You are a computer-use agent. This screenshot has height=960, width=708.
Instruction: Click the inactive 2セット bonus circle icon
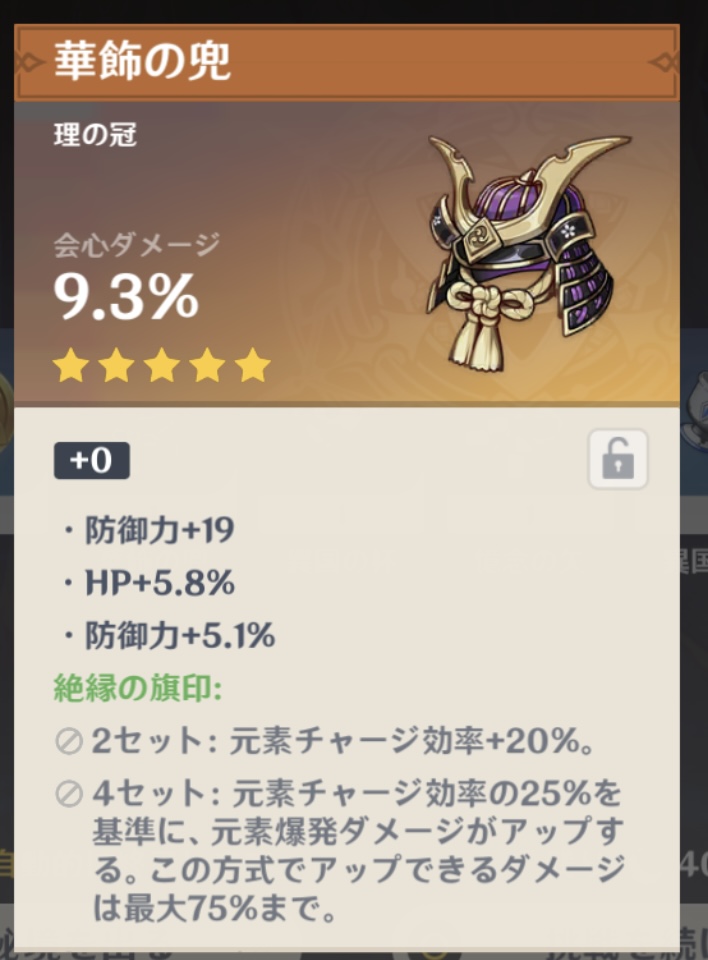[69, 742]
